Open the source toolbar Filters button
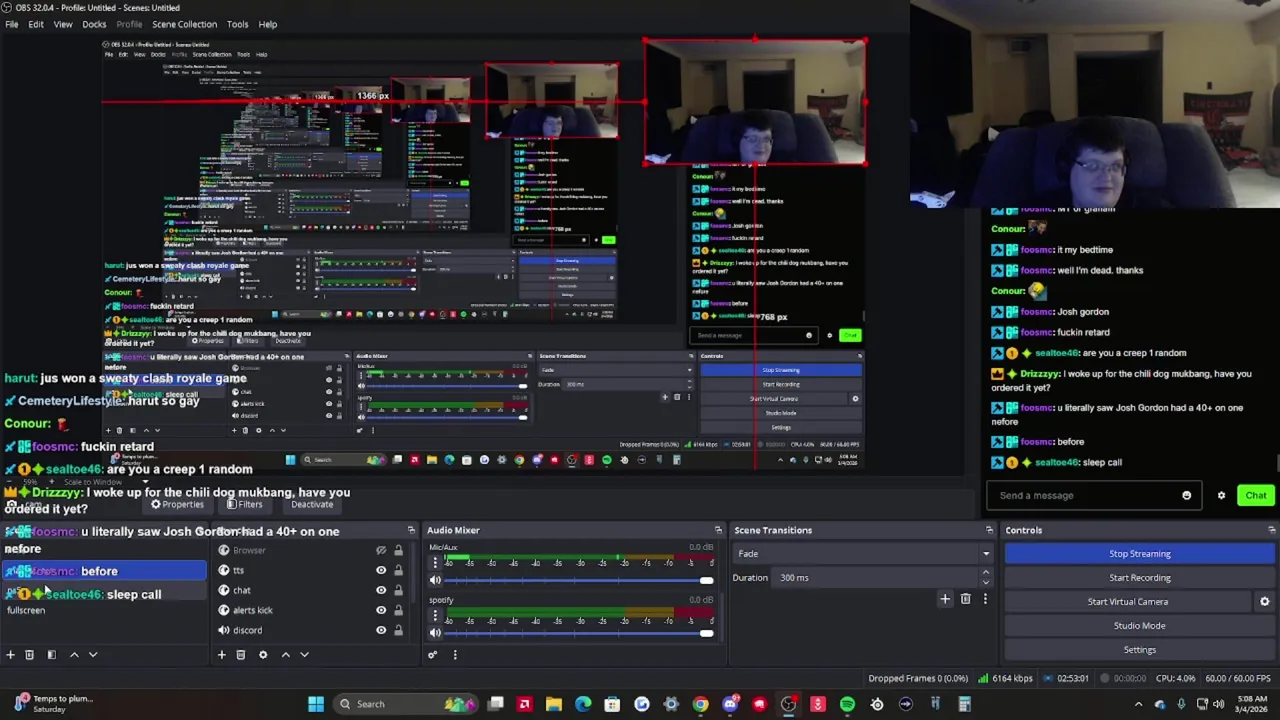The image size is (1280, 720). coord(244,505)
